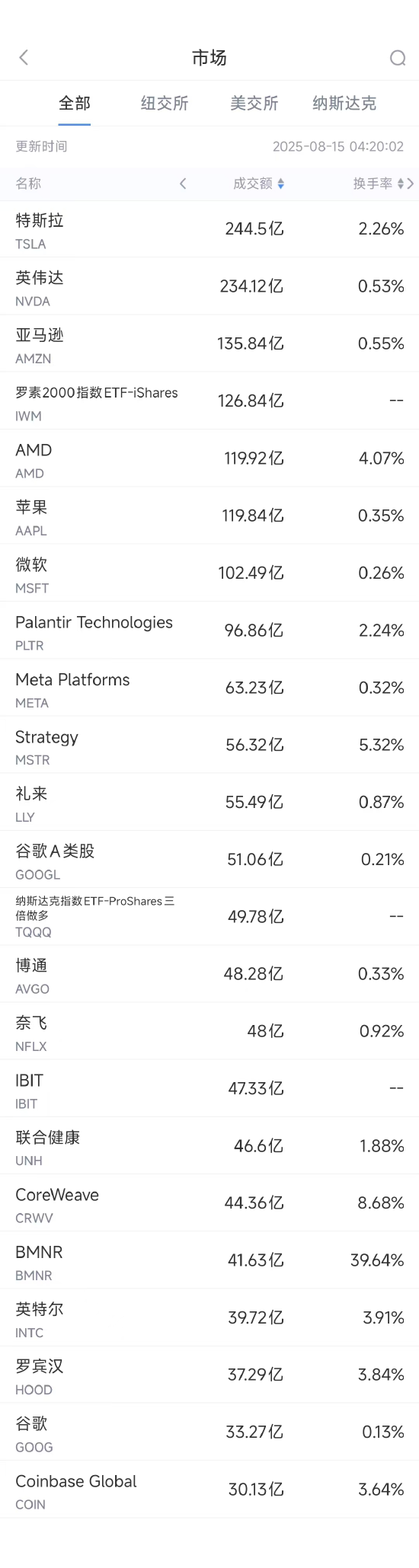Open the Strategy MSTR row
419x1568 pixels.
tap(209, 745)
